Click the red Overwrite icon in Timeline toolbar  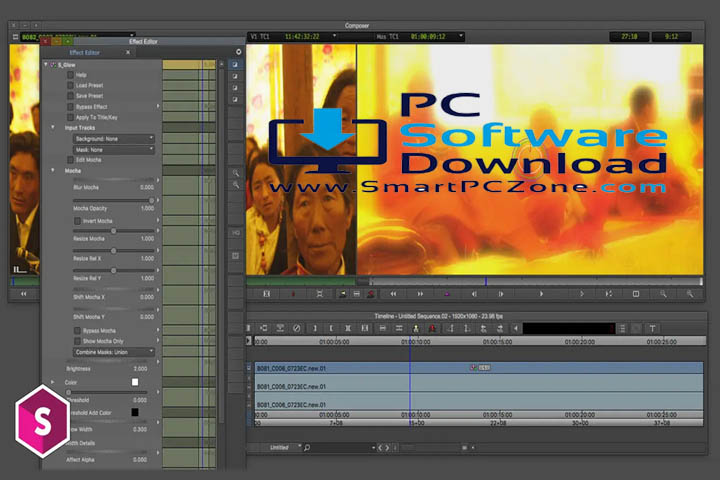click(432, 328)
